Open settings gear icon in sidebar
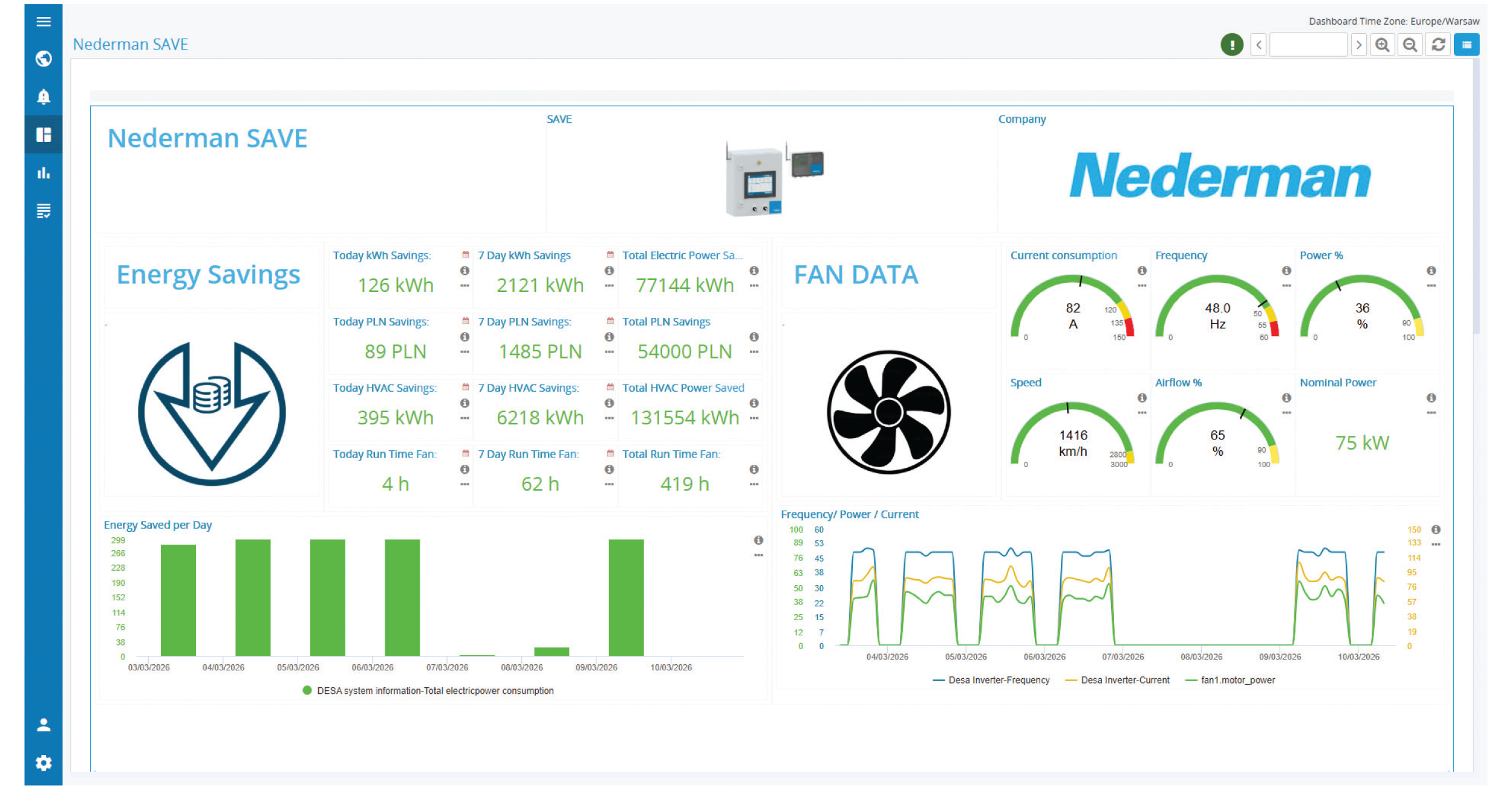 pos(44,763)
